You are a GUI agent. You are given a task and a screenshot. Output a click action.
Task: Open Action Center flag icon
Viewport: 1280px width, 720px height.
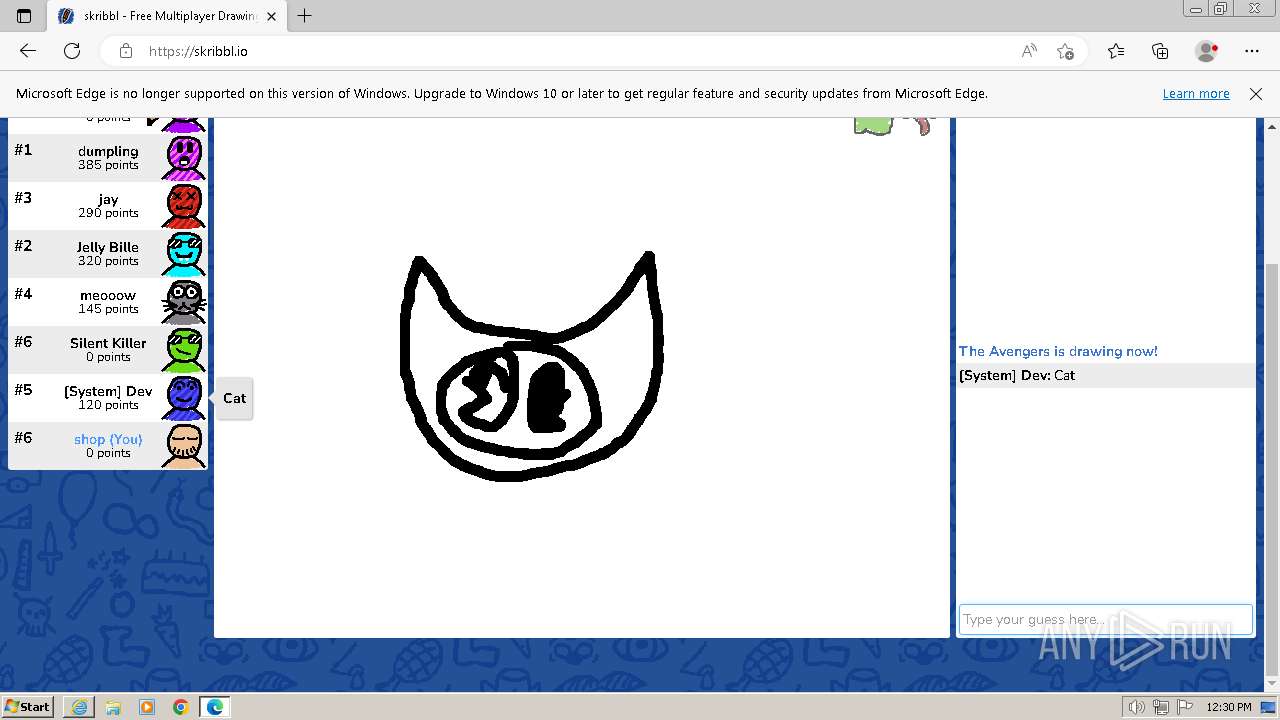tap(1183, 707)
